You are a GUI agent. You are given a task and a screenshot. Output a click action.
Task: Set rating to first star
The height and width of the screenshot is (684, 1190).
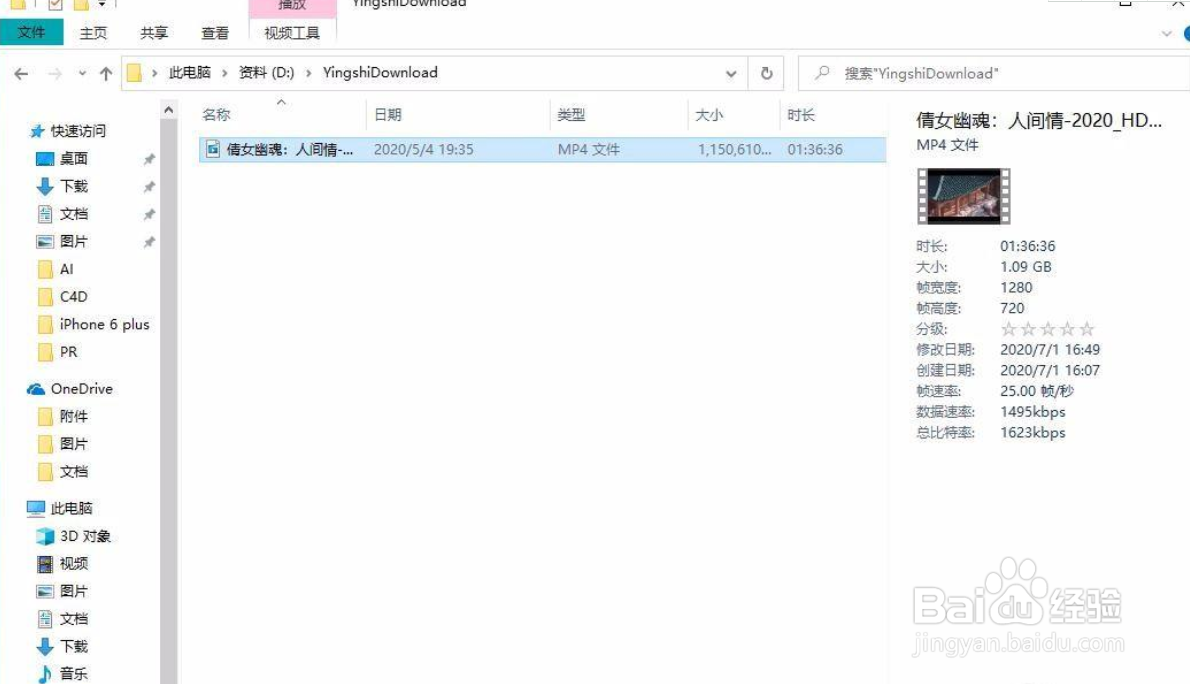tap(1009, 329)
